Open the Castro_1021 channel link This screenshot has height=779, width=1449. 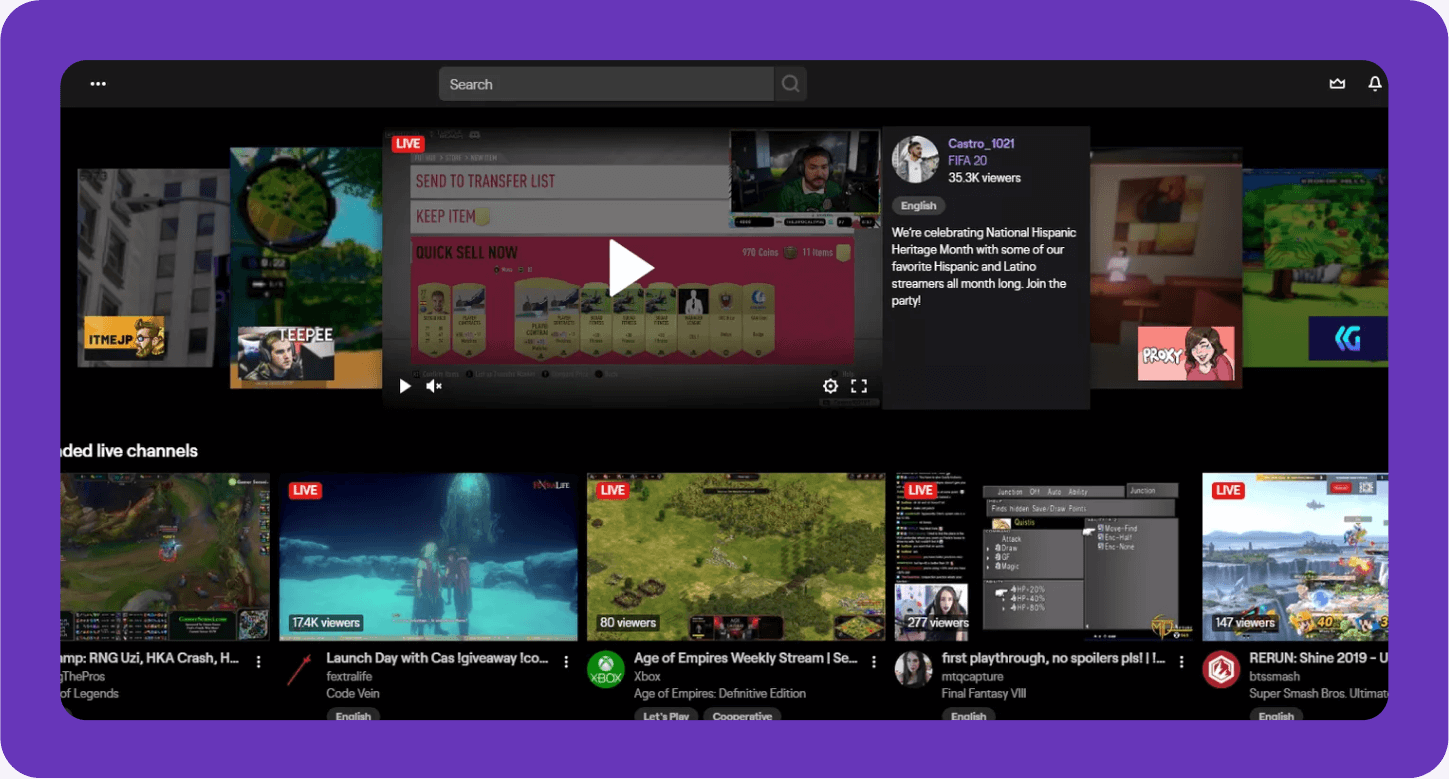click(981, 143)
